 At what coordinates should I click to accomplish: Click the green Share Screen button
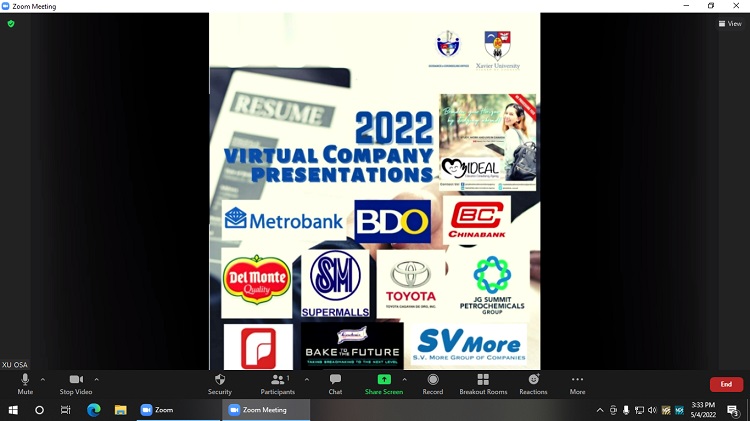(x=384, y=384)
